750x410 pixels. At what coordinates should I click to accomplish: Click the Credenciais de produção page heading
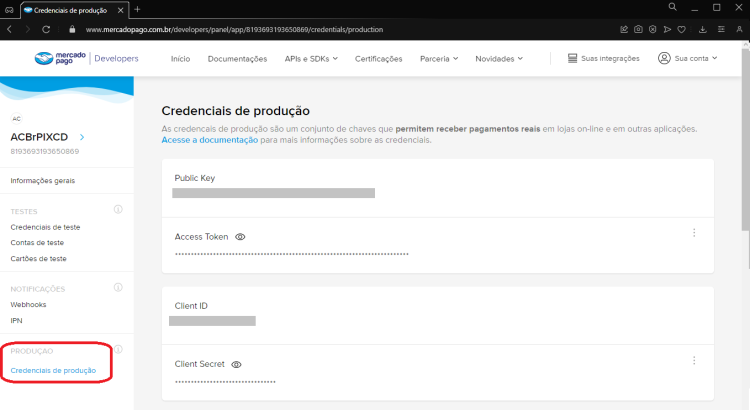click(x=235, y=111)
